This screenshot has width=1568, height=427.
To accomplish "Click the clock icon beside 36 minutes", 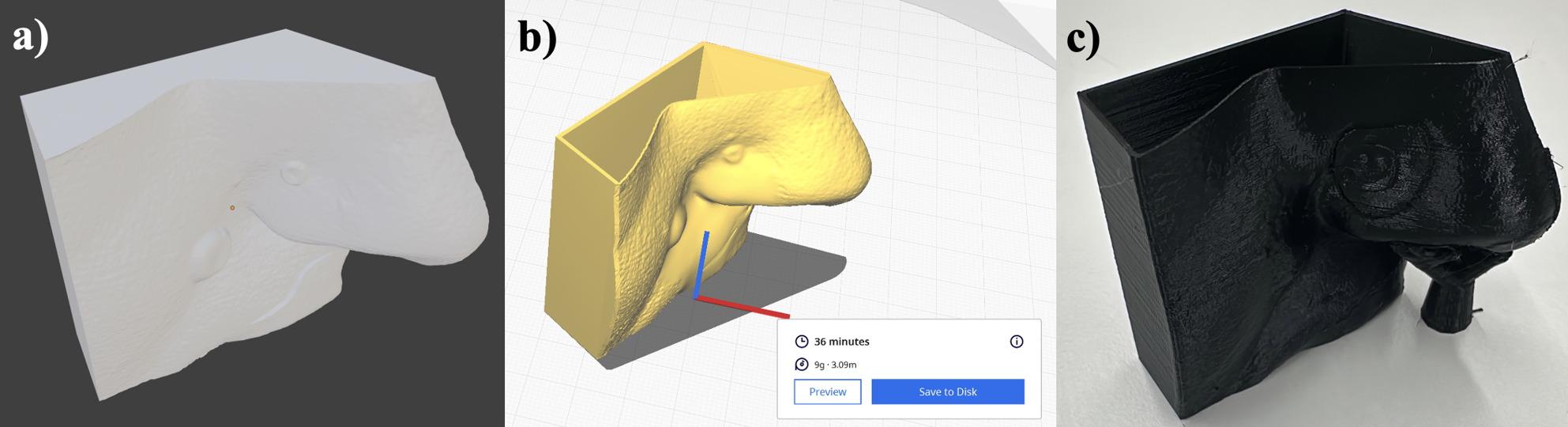I will coord(801,342).
